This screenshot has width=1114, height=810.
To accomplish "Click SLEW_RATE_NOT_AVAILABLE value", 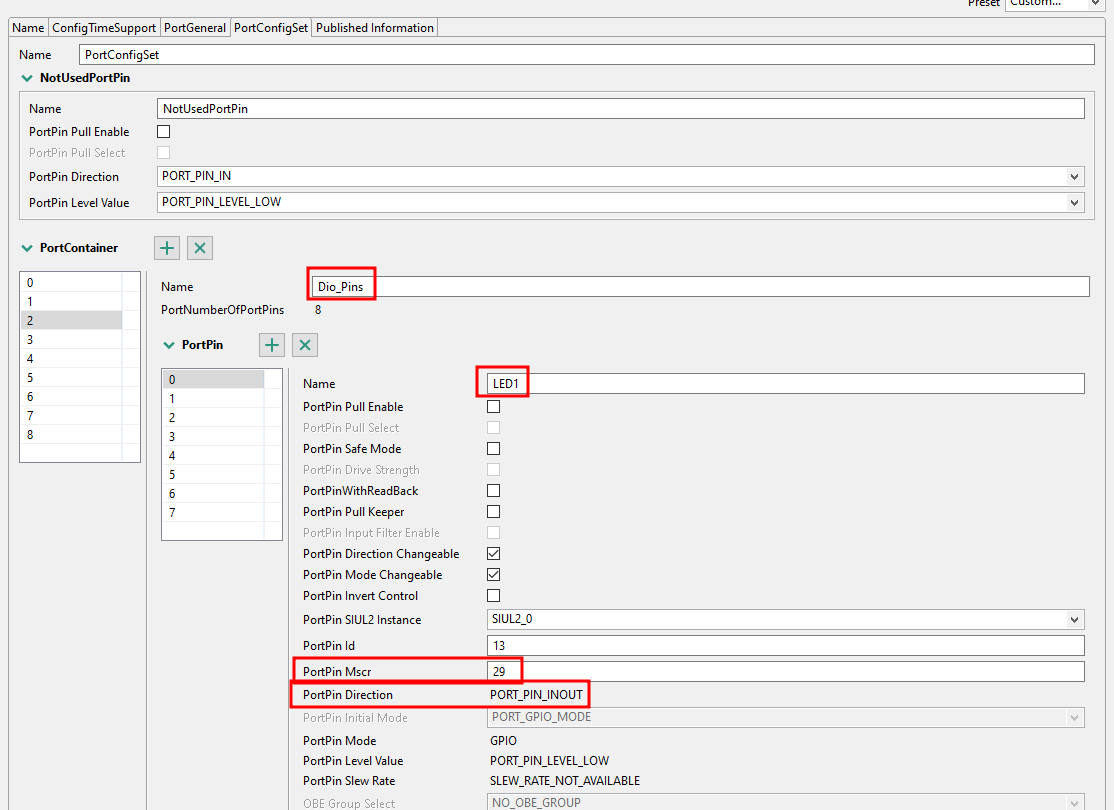I will pos(565,781).
